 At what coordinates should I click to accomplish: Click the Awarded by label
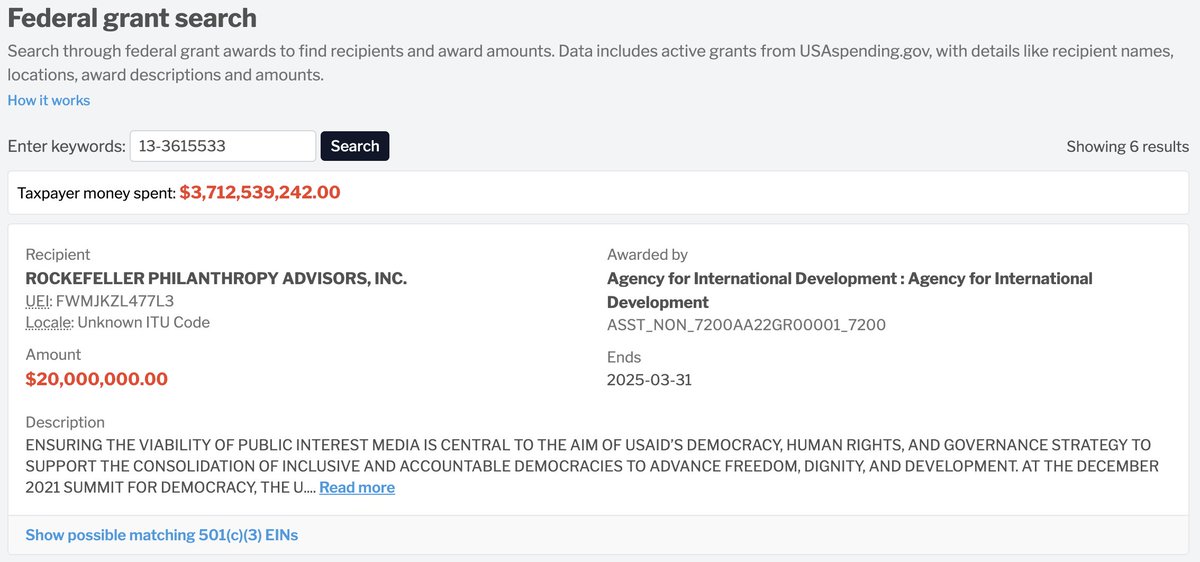pyautogui.click(x=647, y=254)
